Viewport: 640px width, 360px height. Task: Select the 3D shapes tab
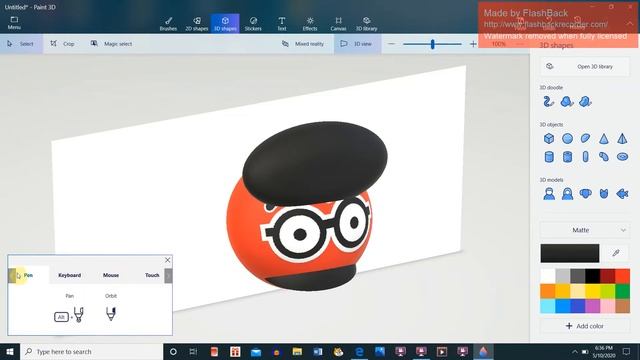[225, 24]
